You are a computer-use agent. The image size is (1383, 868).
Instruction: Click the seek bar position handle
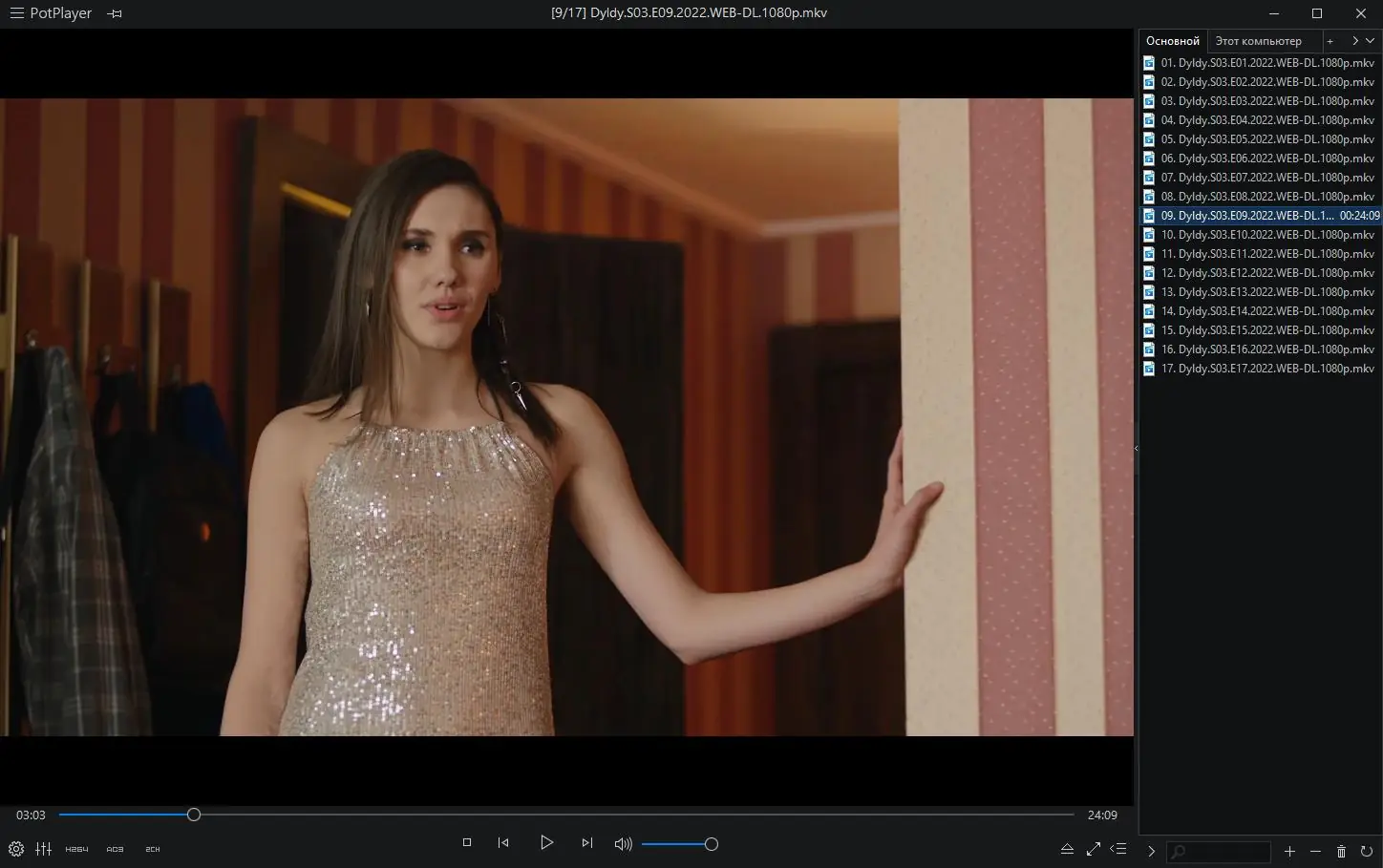click(194, 815)
